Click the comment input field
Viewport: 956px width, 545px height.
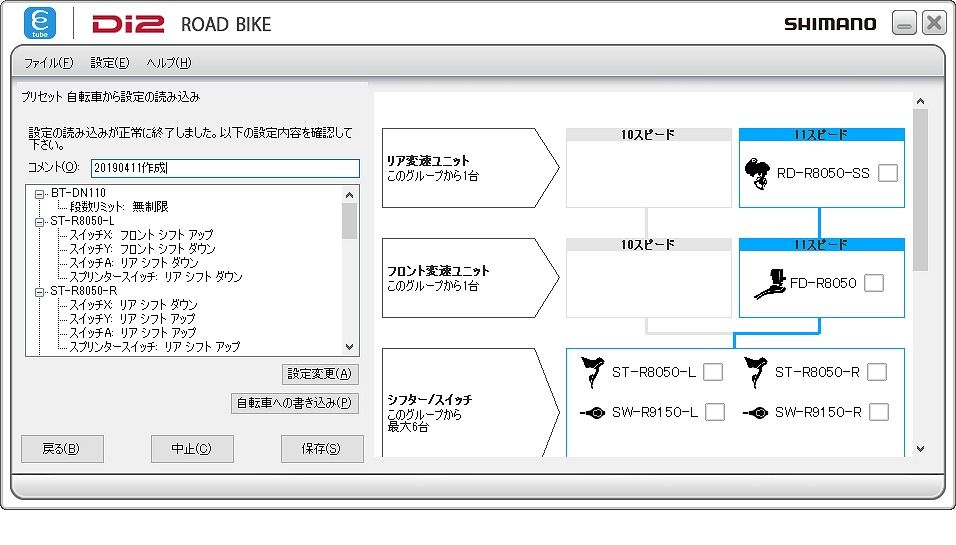coord(225,168)
